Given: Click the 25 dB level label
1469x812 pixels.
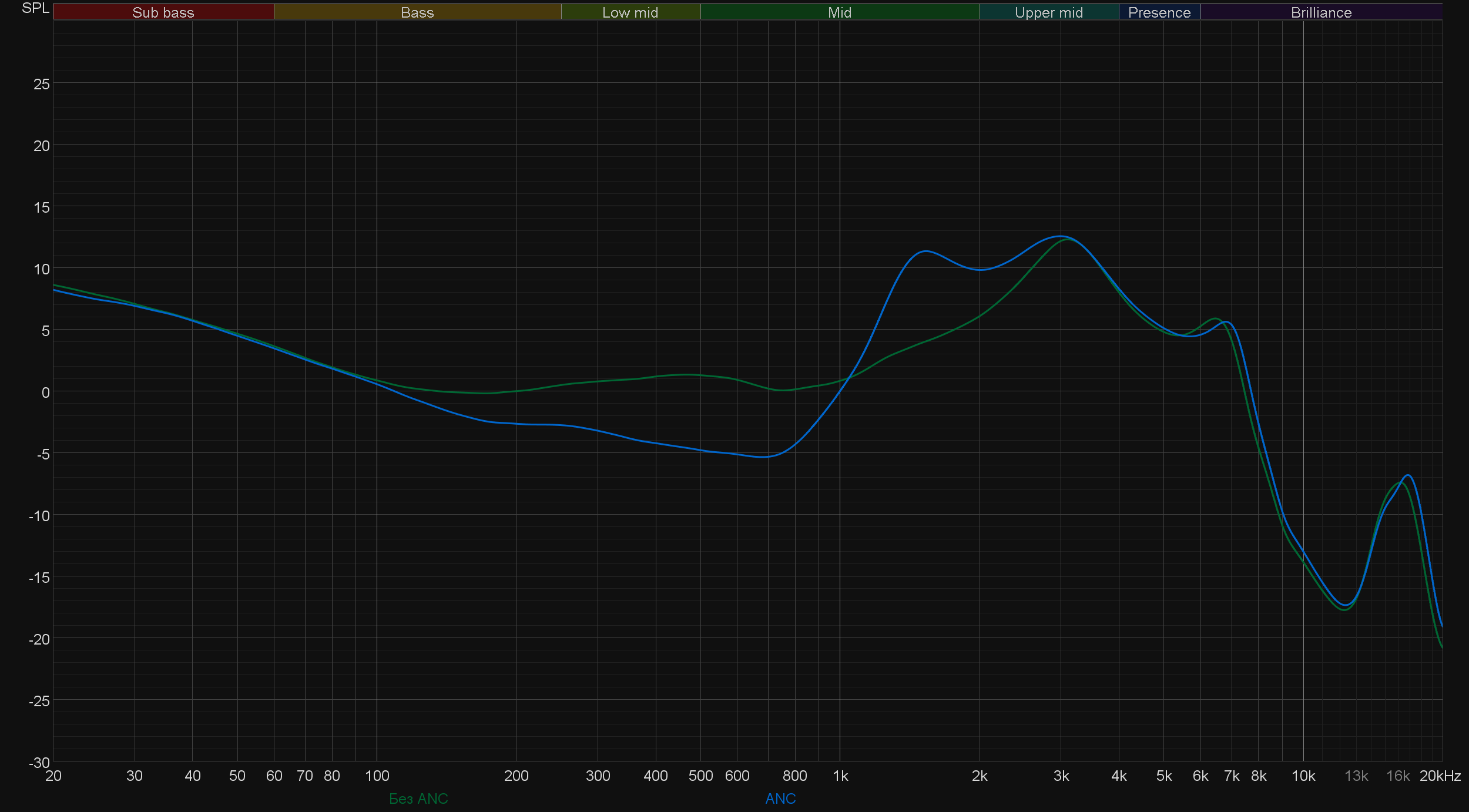Looking at the screenshot, I should tap(42, 84).
